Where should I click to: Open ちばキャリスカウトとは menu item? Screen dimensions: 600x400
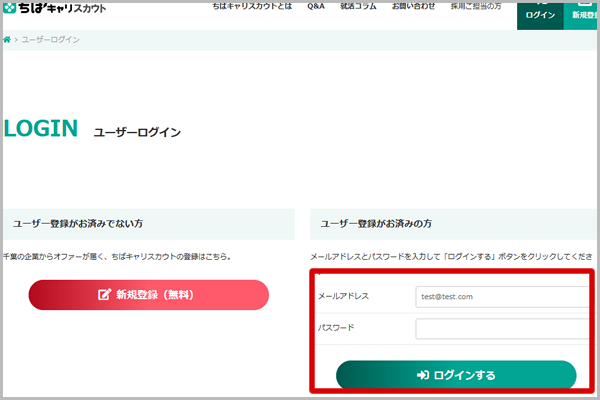(x=252, y=6)
